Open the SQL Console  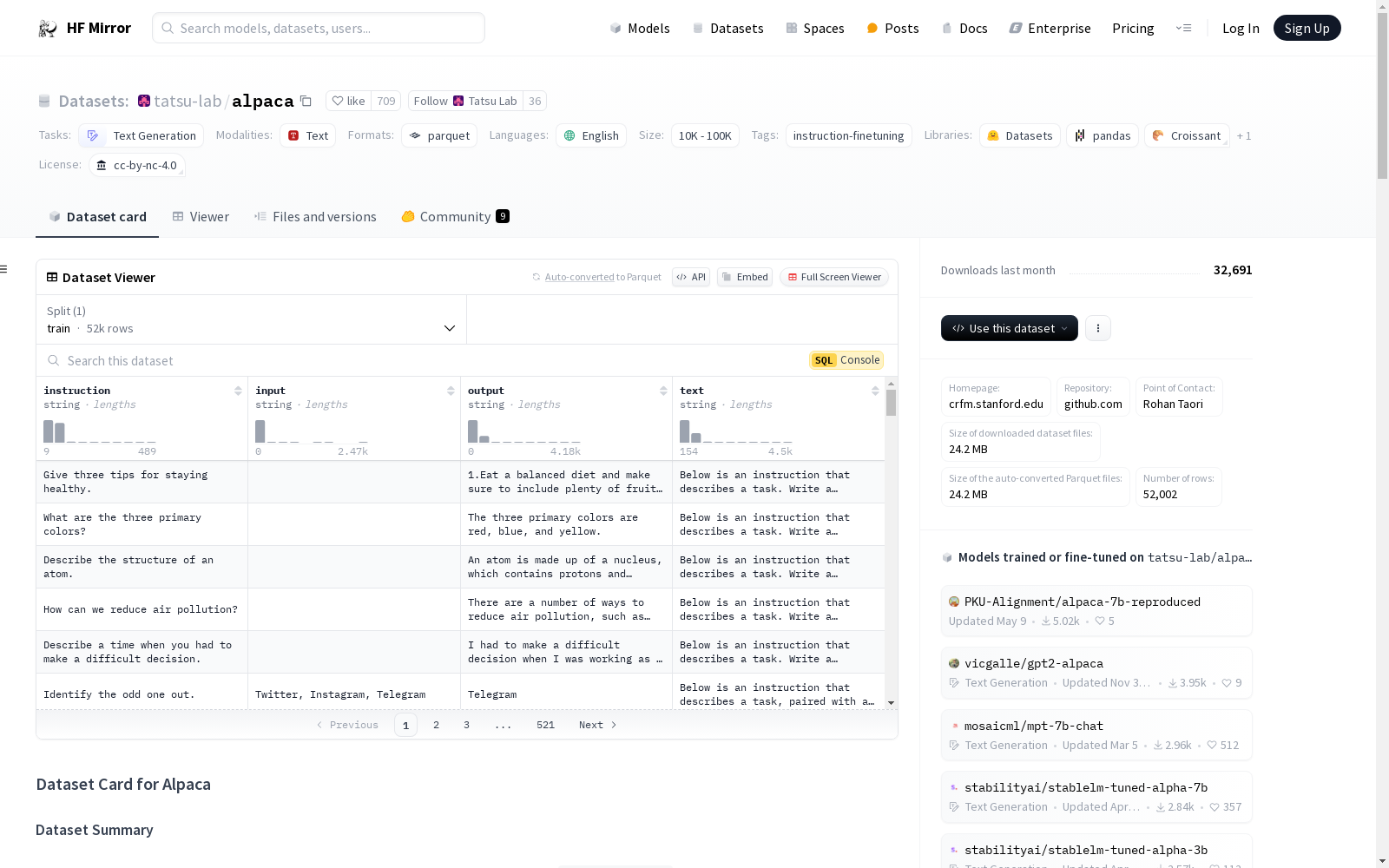(x=846, y=360)
